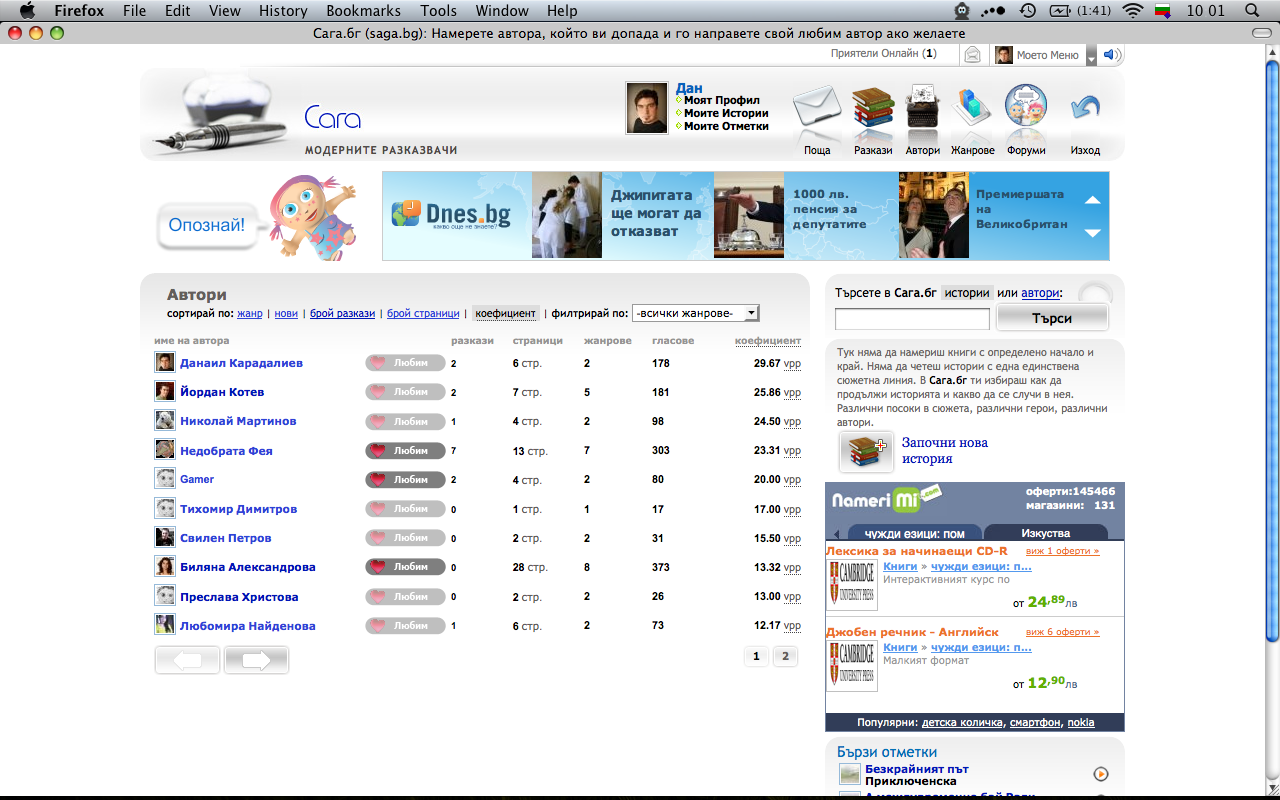1280x800 pixels.
Task: Open the всички жанрове filter dropdown
Action: [696, 313]
